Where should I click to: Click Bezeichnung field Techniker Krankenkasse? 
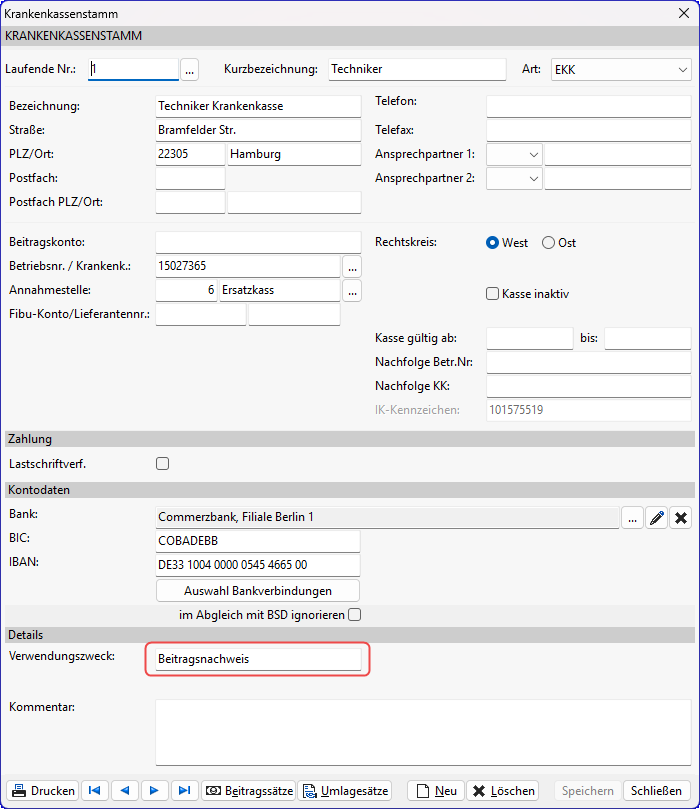pyautogui.click(x=258, y=106)
